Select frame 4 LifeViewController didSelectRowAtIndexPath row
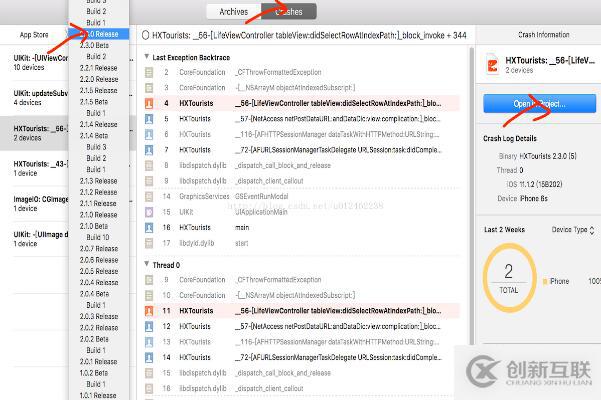This screenshot has height=400, width=601. point(302,103)
